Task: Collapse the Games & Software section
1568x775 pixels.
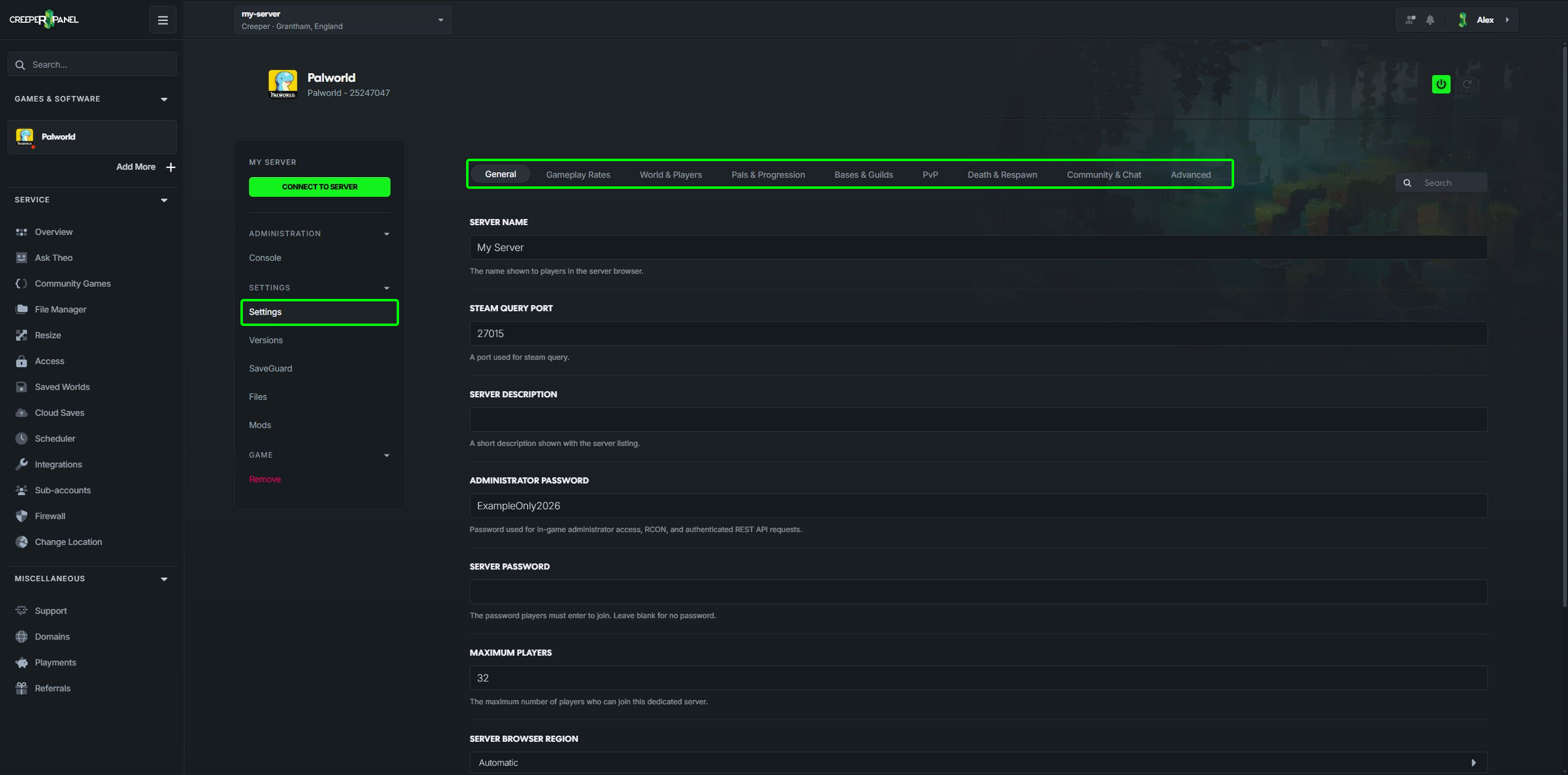Action: (164, 100)
